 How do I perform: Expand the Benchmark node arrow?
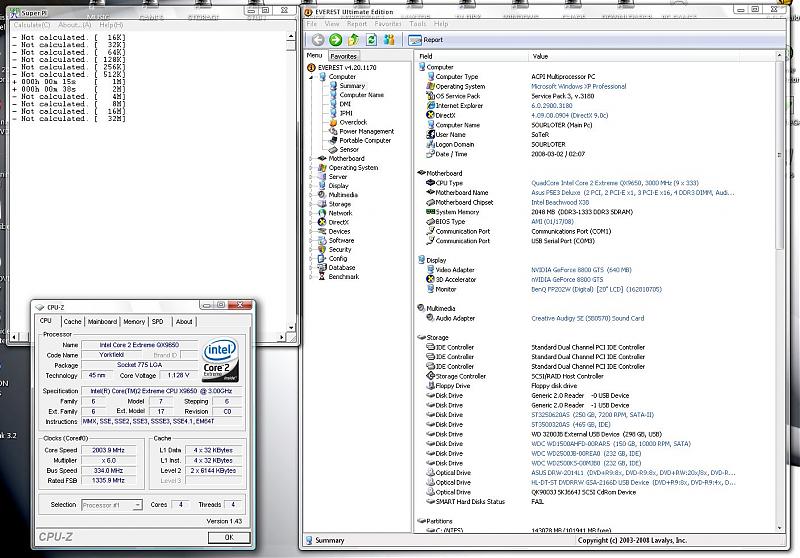point(311,277)
